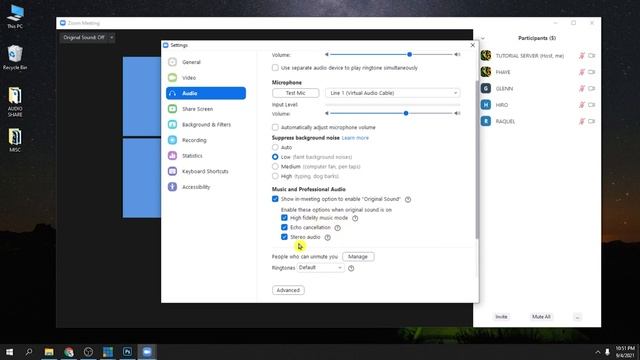This screenshot has width=640, height=360.
Task: Open Ringtones Default dropdown
Action: click(x=320, y=268)
